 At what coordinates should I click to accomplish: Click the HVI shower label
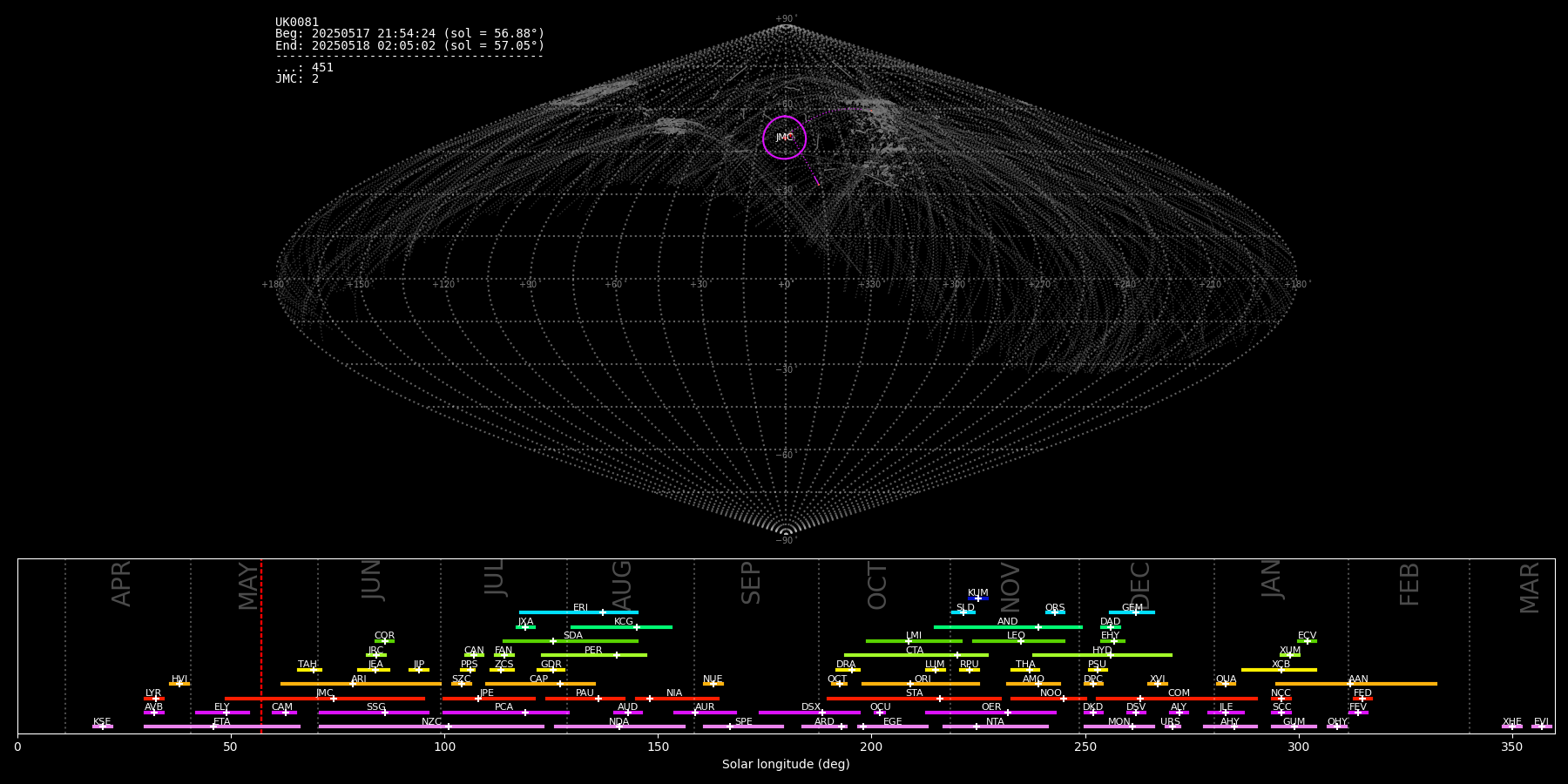pyautogui.click(x=179, y=679)
